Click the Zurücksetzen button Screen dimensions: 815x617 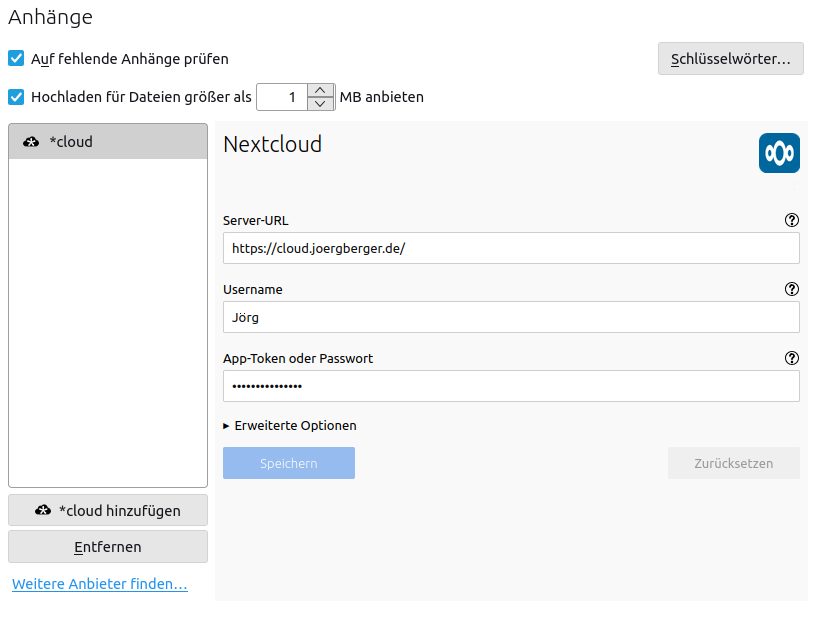(x=733, y=464)
